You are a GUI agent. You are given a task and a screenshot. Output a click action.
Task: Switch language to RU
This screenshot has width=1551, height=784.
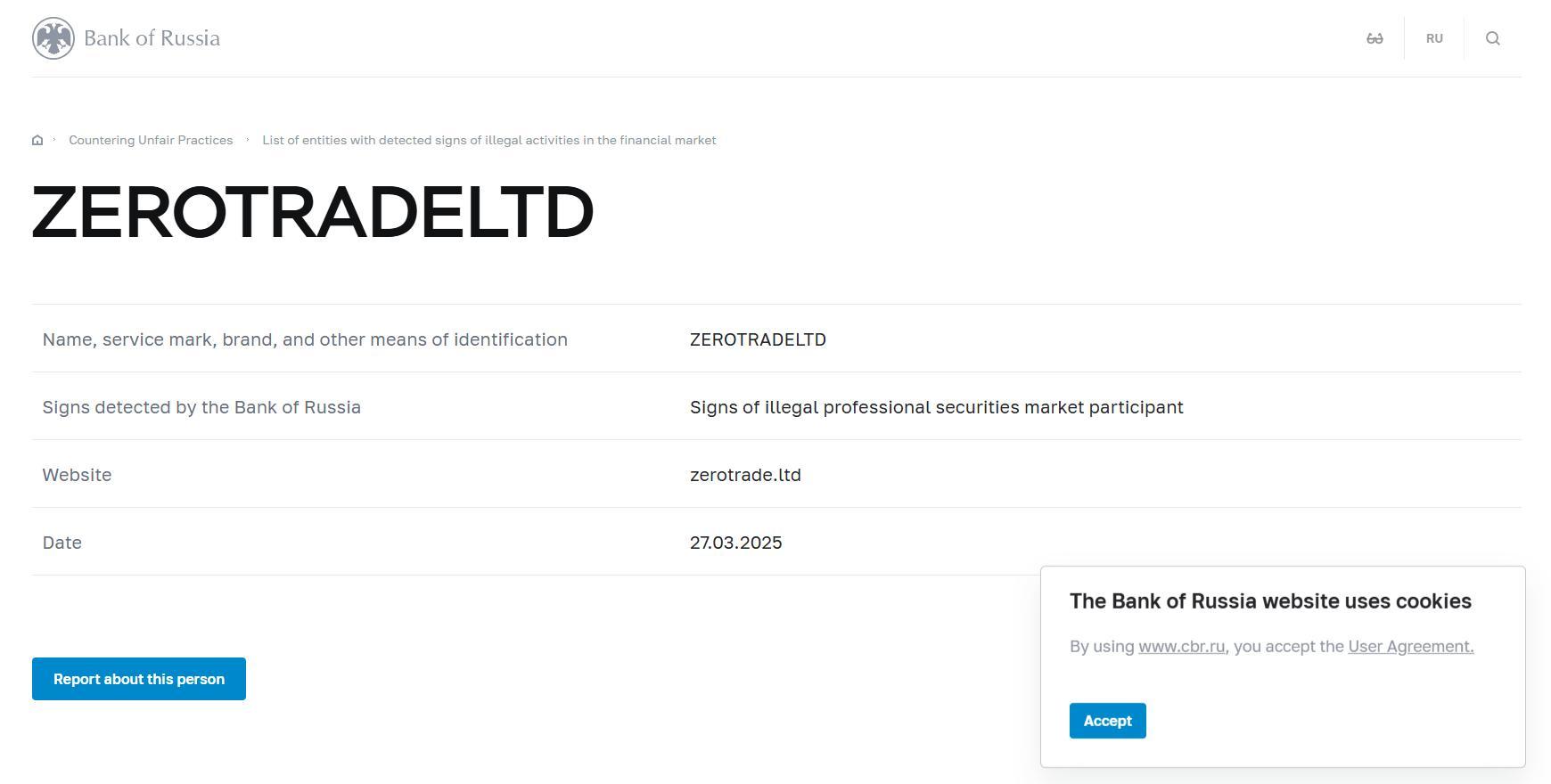pos(1434,38)
